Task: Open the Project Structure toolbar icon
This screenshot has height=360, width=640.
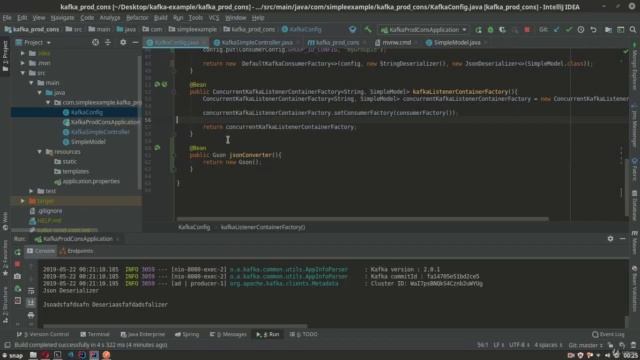Action: pyautogui.click(x=608, y=30)
